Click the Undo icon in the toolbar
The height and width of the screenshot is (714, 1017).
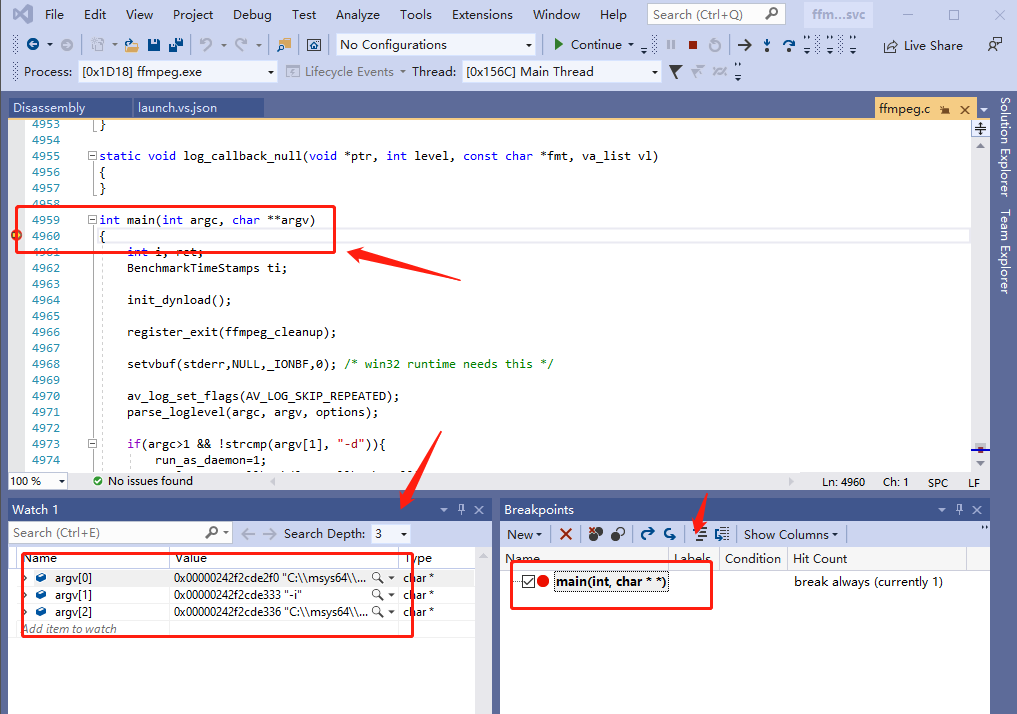click(x=206, y=45)
